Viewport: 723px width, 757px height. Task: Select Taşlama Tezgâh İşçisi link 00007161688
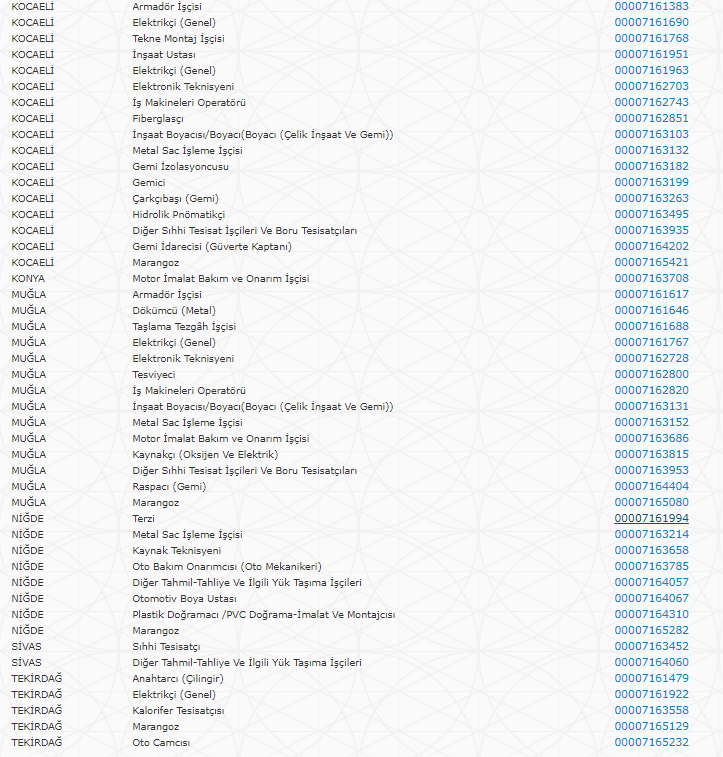pyautogui.click(x=651, y=326)
